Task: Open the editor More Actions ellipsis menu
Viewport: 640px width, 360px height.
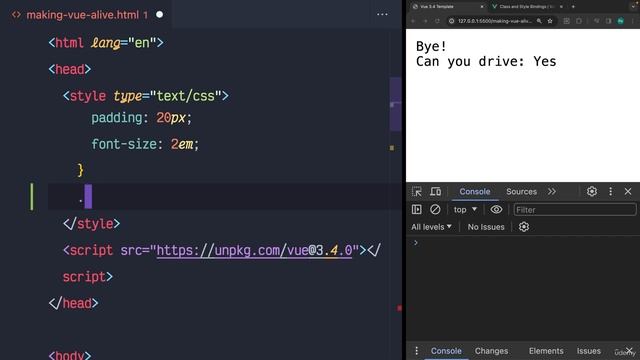Action: pos(382,15)
